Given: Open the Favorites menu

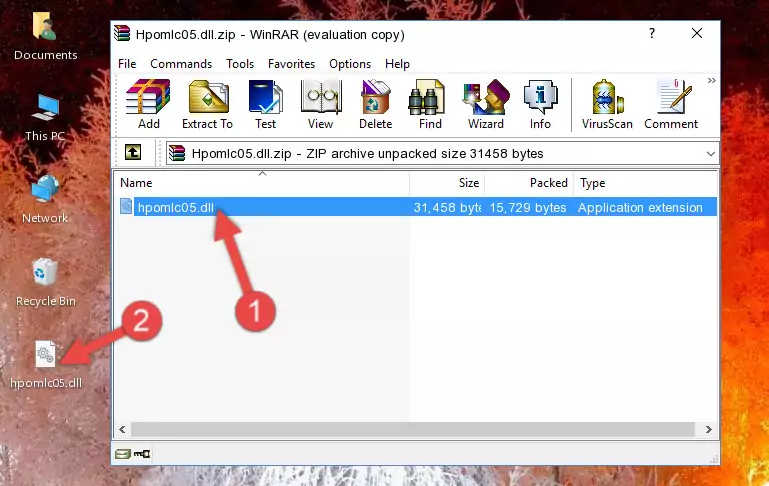Looking at the screenshot, I should click(x=291, y=64).
